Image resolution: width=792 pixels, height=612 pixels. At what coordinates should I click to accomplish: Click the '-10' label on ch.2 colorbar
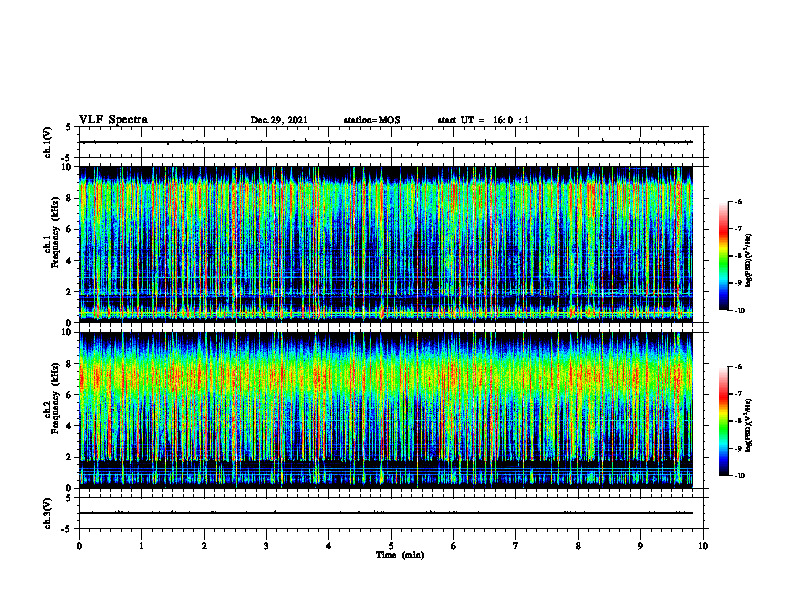[x=739, y=476]
